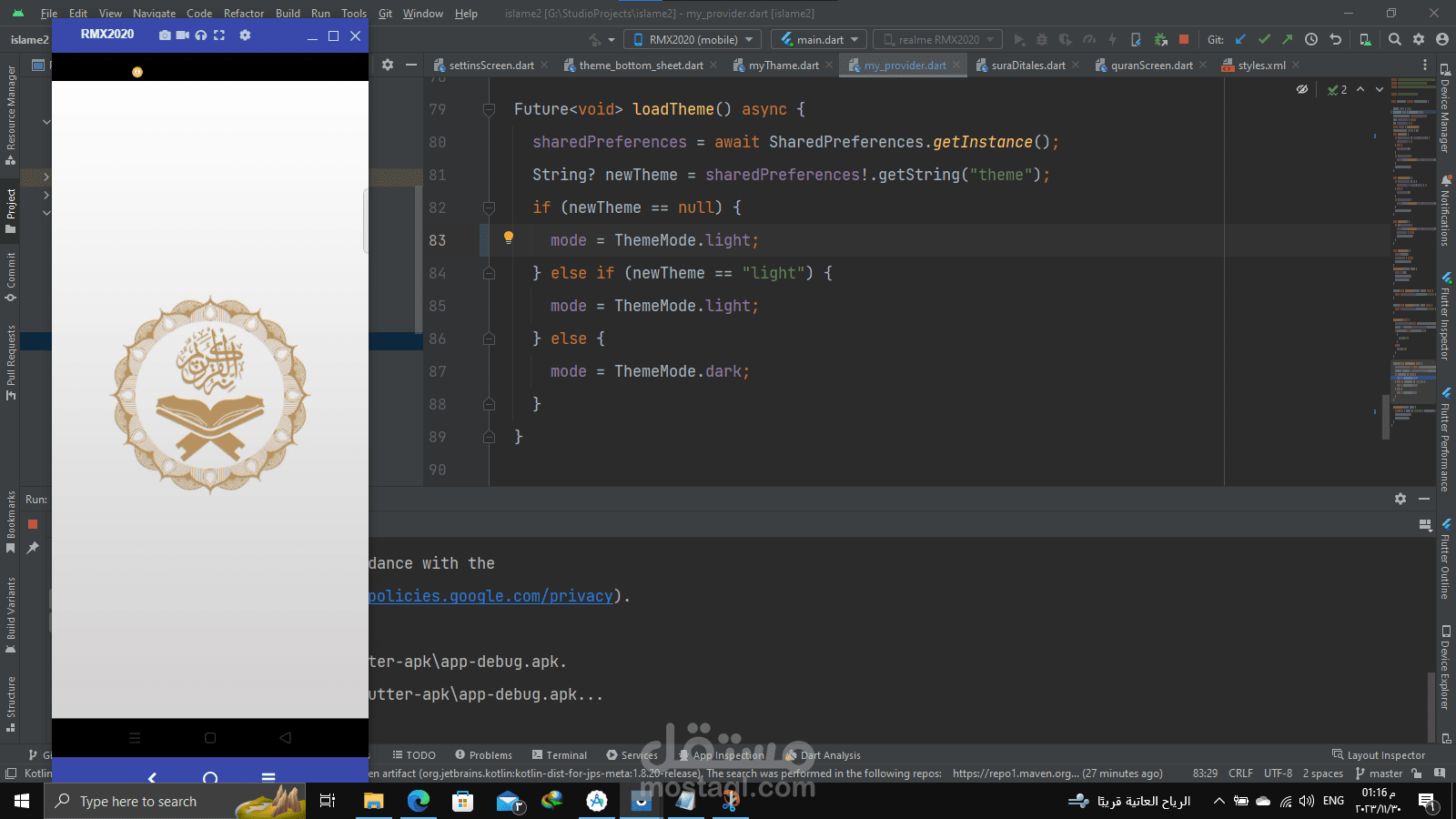Stop the running app in the main toolbar
Image resolution: width=1456 pixels, height=819 pixels.
click(x=1184, y=39)
